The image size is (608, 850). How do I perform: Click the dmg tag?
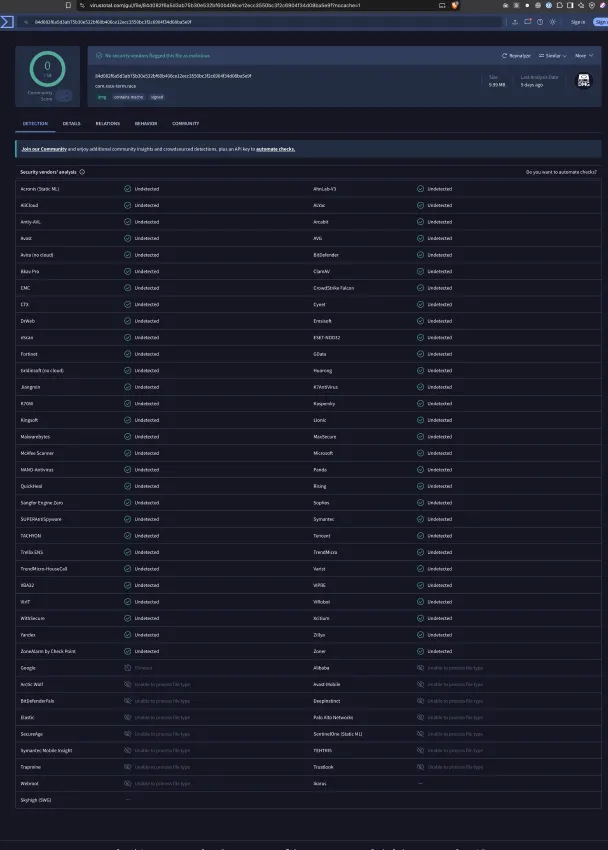pyautogui.click(x=102, y=97)
